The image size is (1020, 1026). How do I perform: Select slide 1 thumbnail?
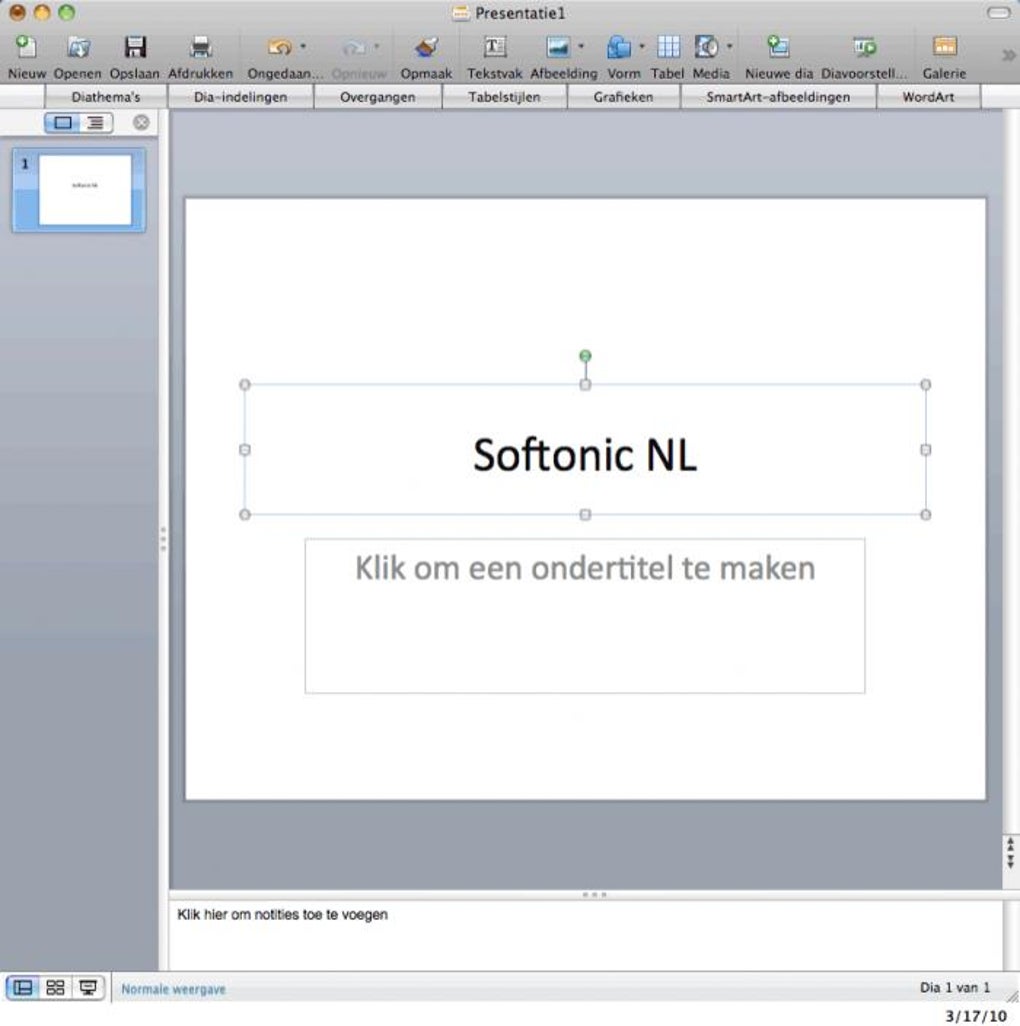79,190
